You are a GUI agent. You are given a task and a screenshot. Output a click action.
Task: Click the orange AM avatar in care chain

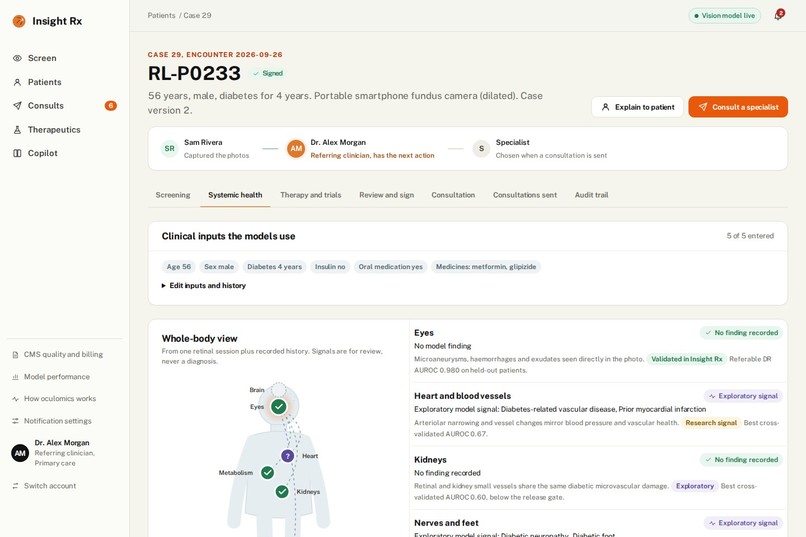coord(296,149)
